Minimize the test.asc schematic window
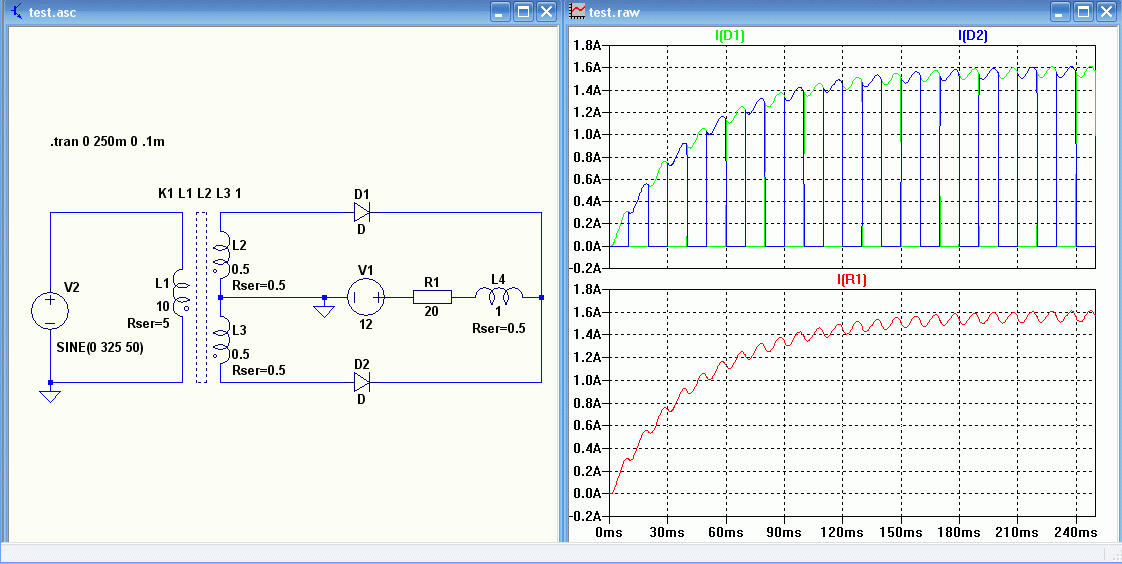The width and height of the screenshot is (1122, 564). [501, 11]
